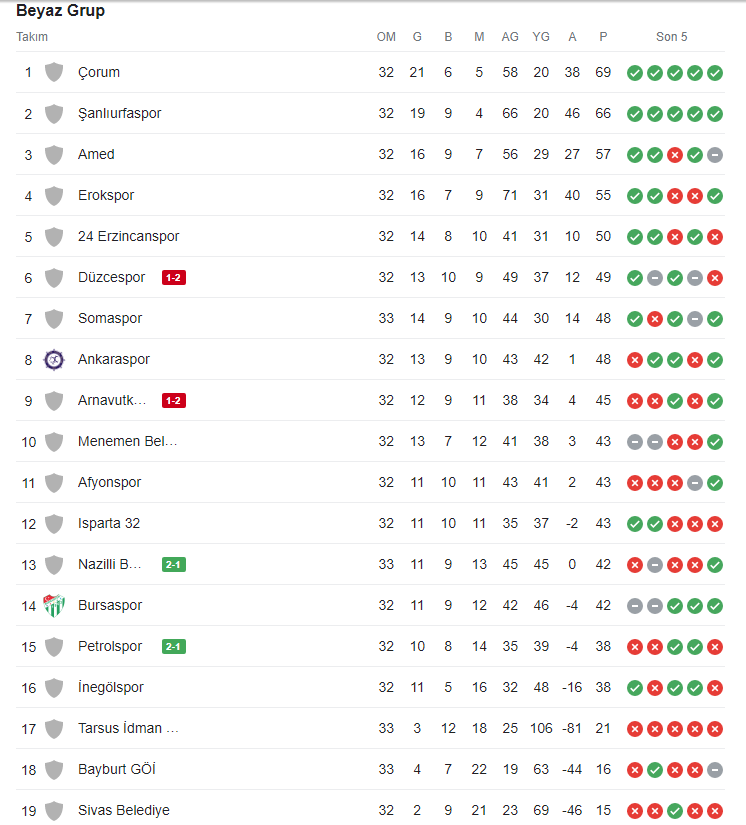Click Çorum's team shield icon
Image resolution: width=746 pixels, height=825 pixels.
54,73
